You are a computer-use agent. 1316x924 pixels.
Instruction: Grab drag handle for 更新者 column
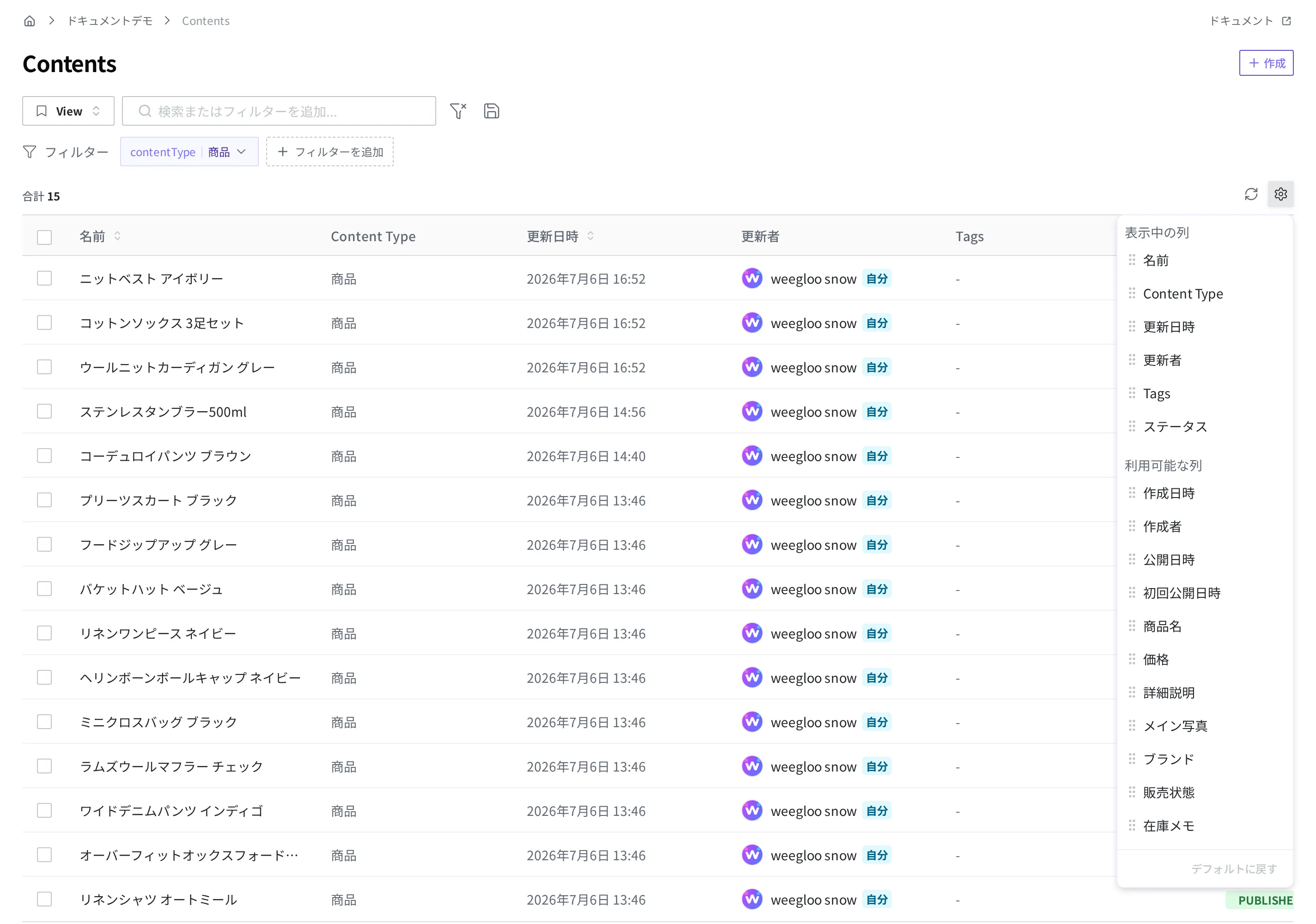[1132, 360]
